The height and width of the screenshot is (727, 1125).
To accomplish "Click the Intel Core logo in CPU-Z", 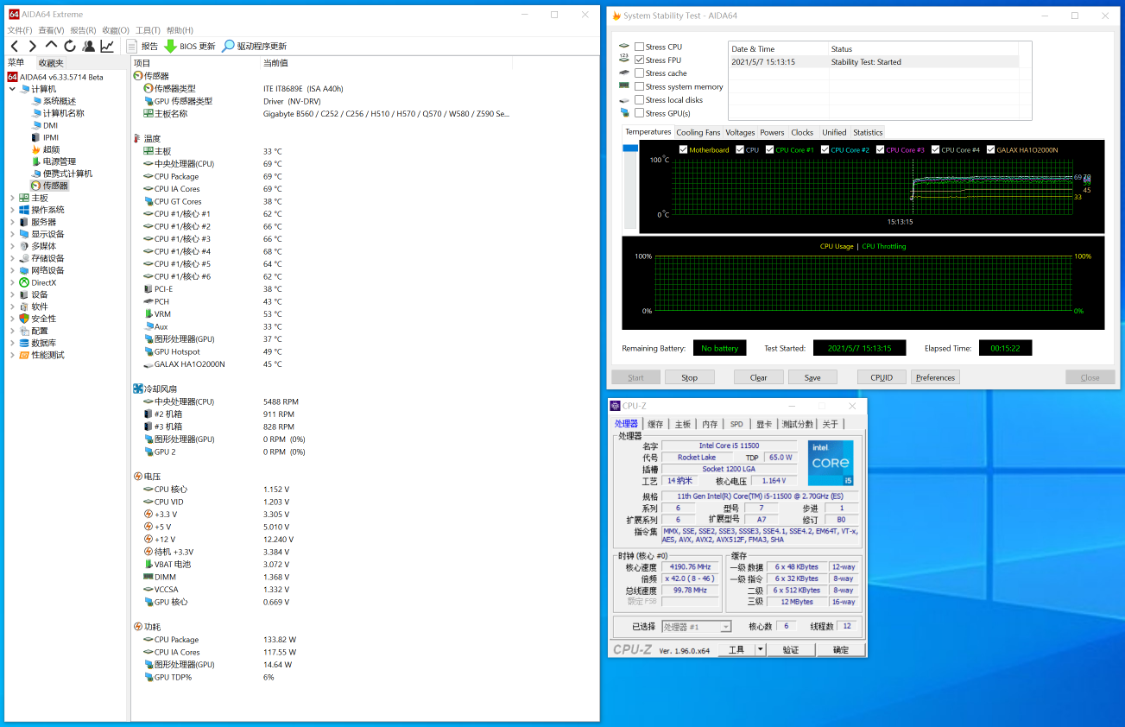I will (x=831, y=463).
